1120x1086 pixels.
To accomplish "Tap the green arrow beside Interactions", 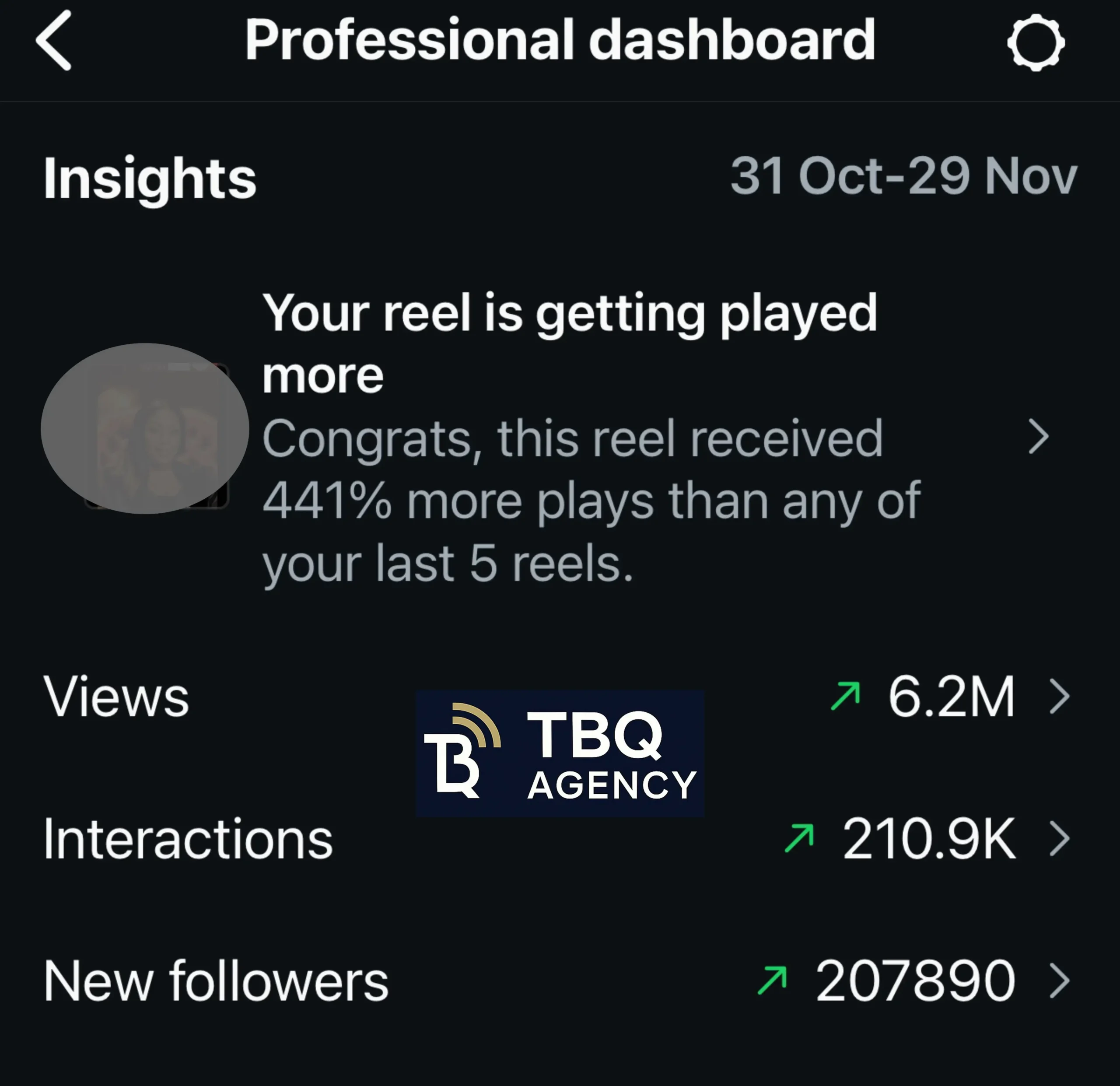I will 799,838.
